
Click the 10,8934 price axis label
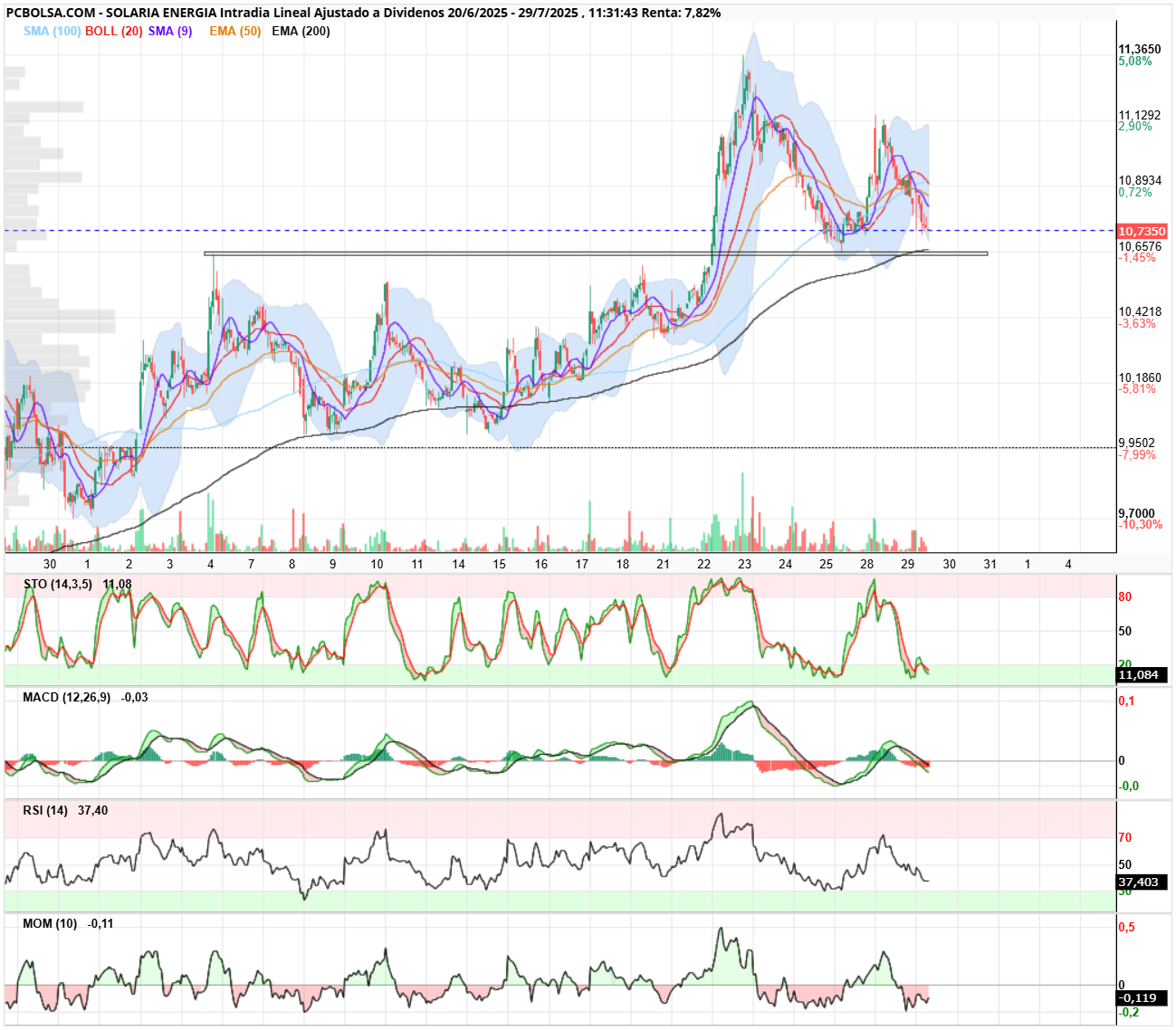[x=1140, y=181]
